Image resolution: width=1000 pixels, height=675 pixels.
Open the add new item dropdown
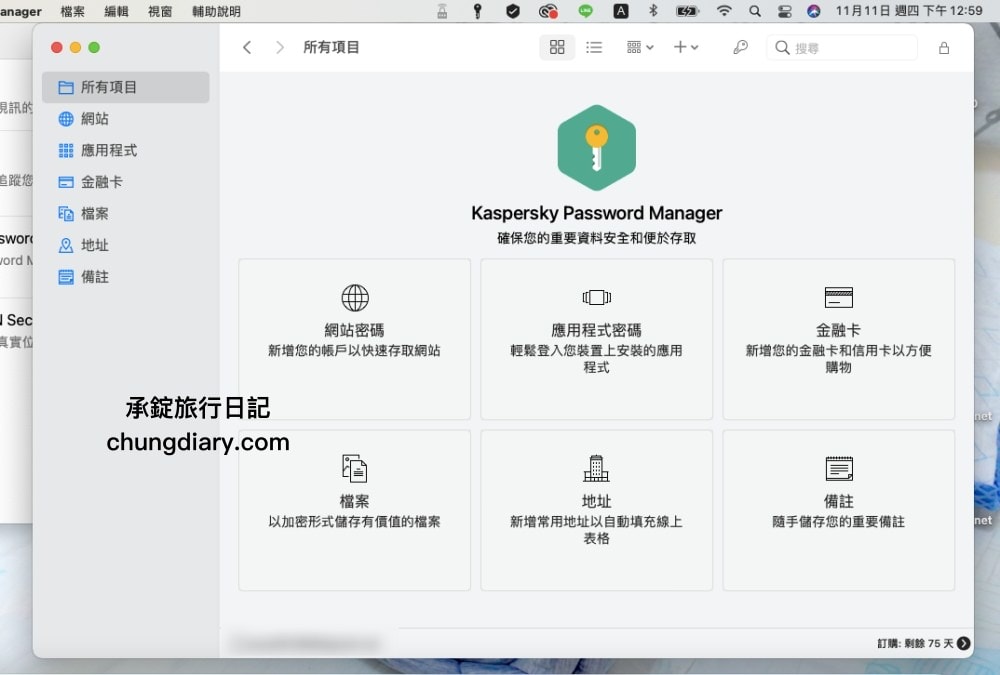point(686,47)
